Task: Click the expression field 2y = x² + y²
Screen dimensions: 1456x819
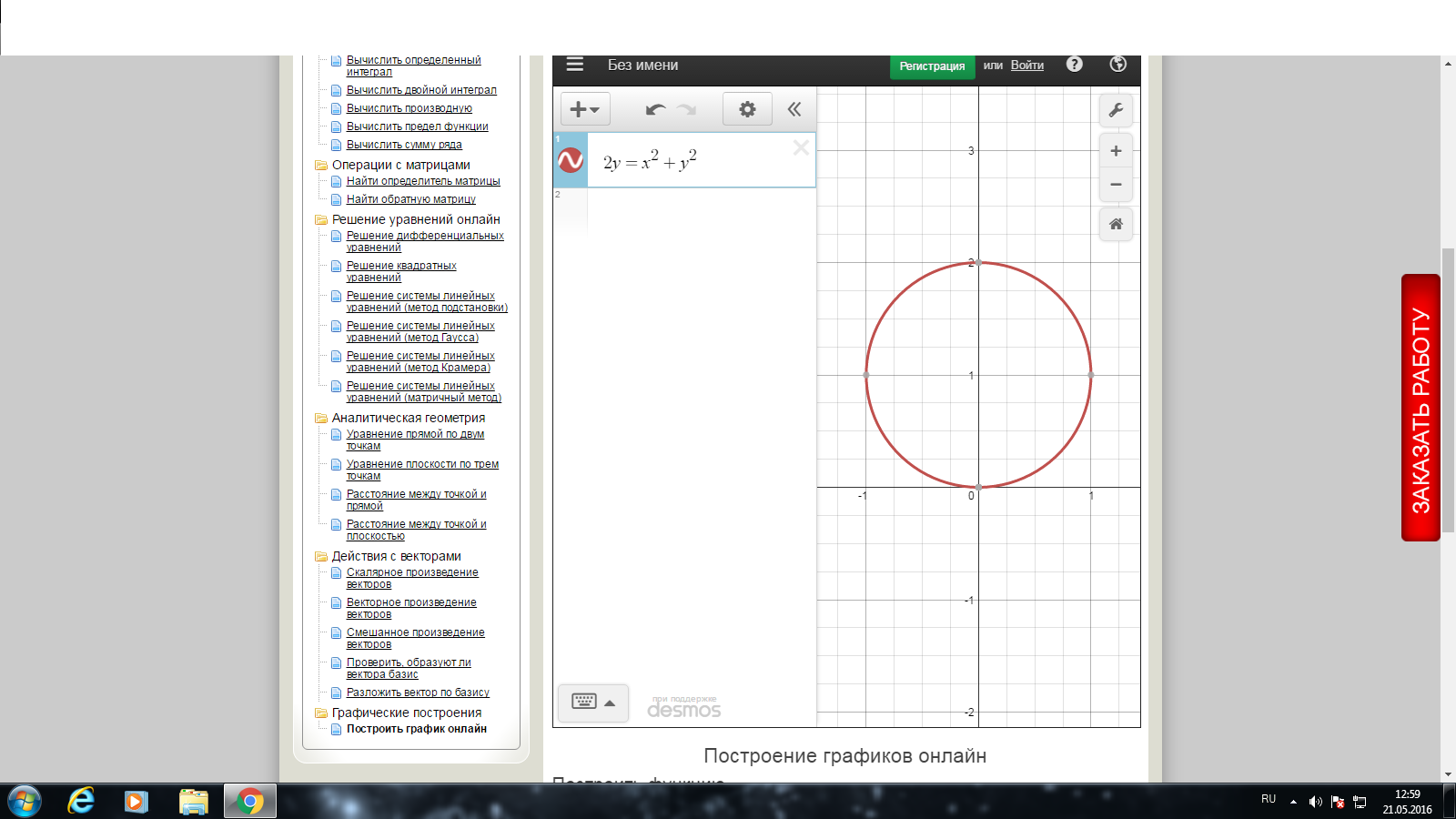Action: click(702, 160)
